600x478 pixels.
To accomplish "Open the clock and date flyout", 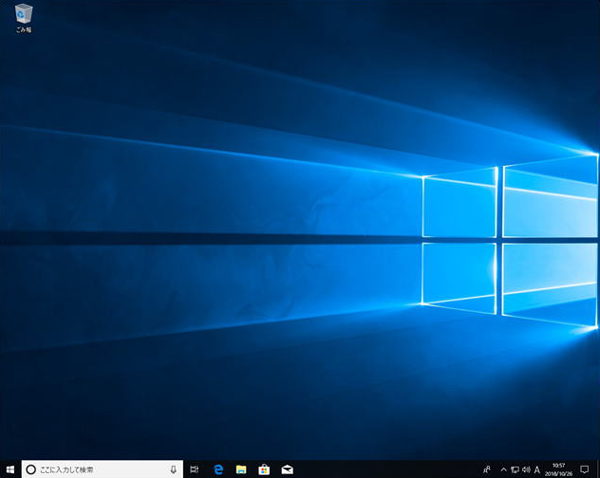I will tap(559, 470).
